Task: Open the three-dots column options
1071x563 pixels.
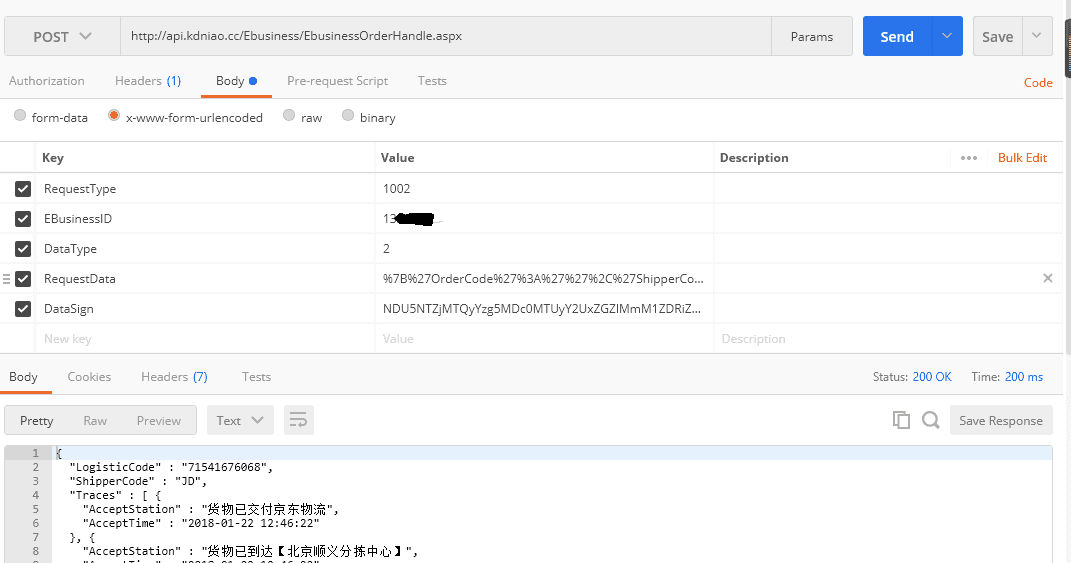Action: [x=969, y=158]
